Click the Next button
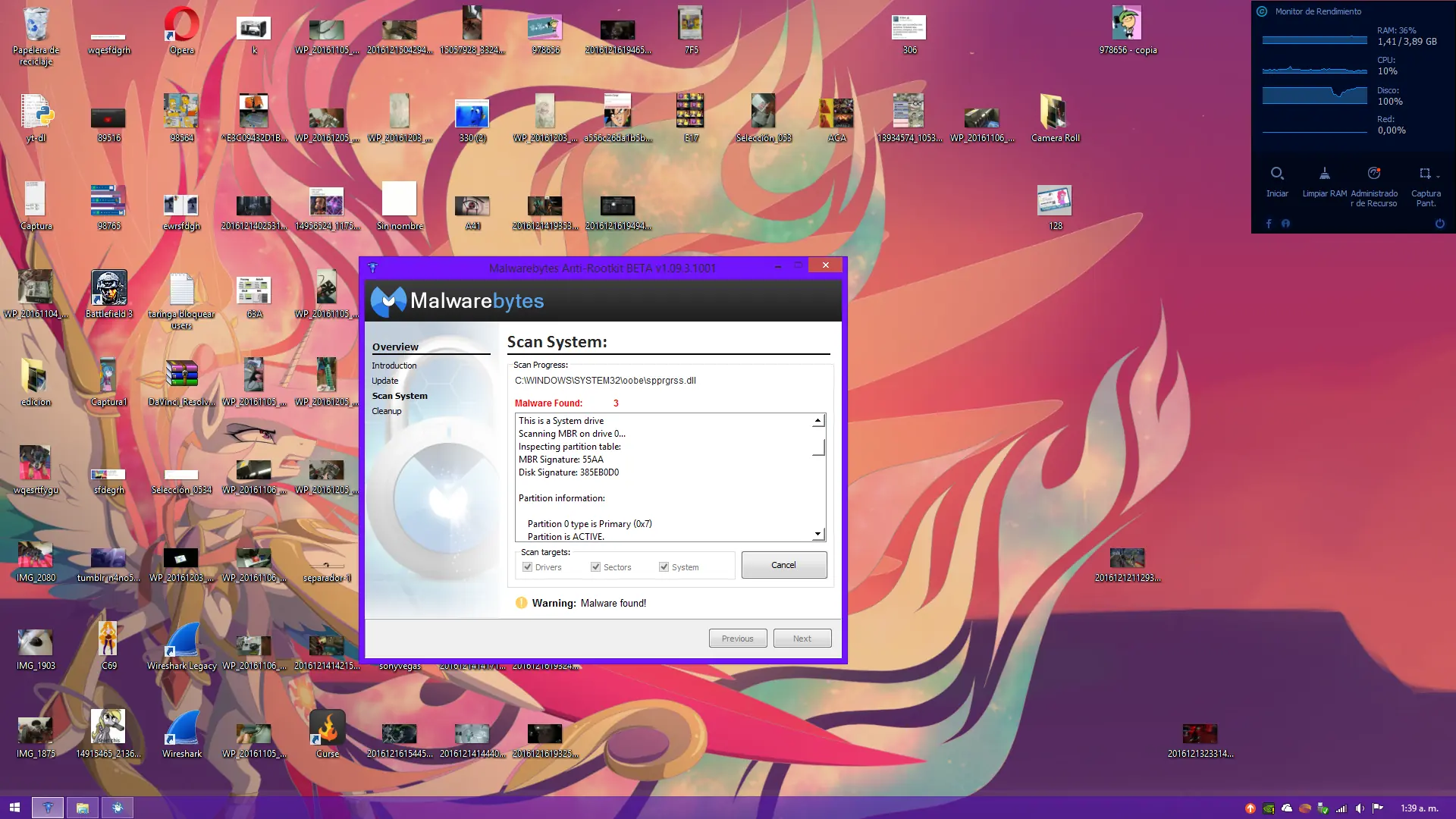Image resolution: width=1456 pixels, height=819 pixels. pyautogui.click(x=802, y=639)
